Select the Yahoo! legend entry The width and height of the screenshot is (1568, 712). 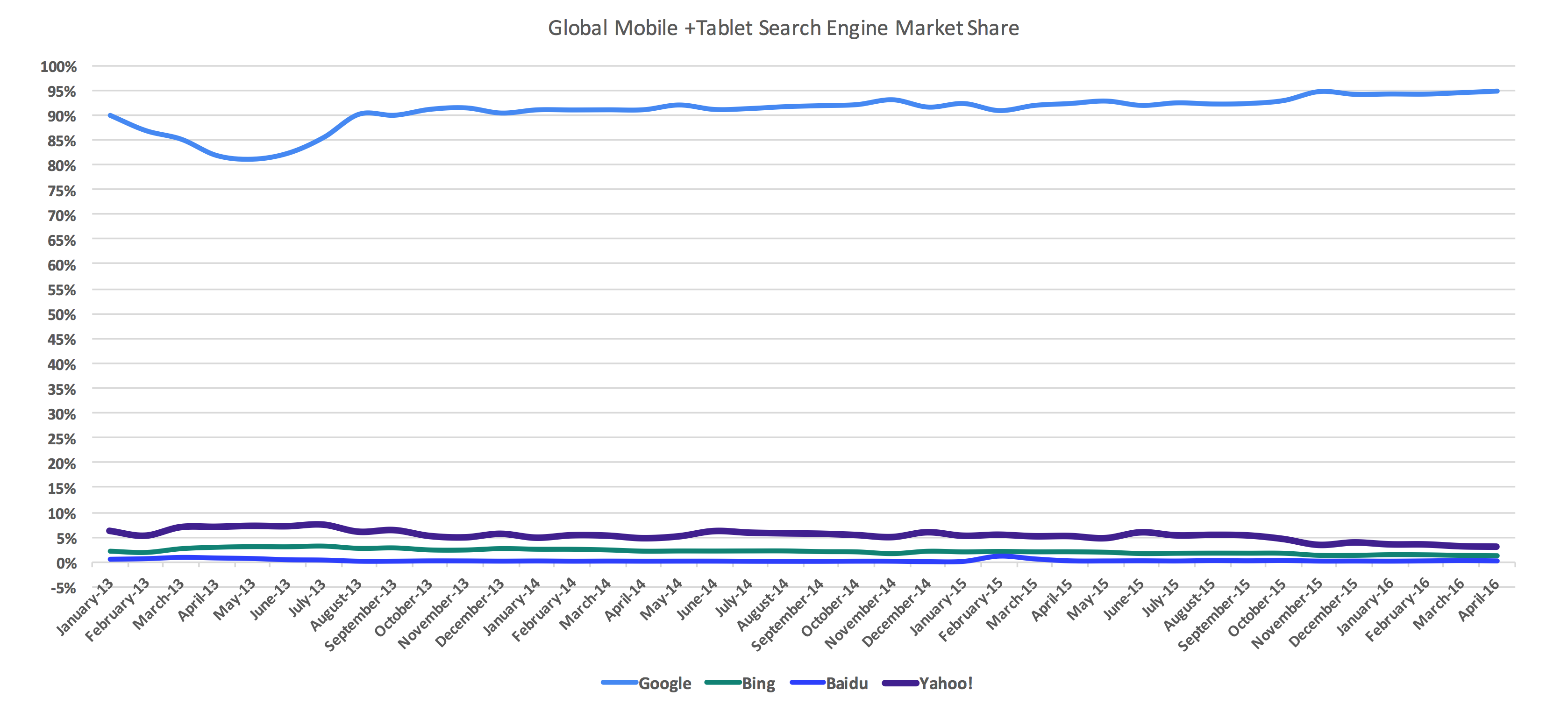click(x=927, y=683)
